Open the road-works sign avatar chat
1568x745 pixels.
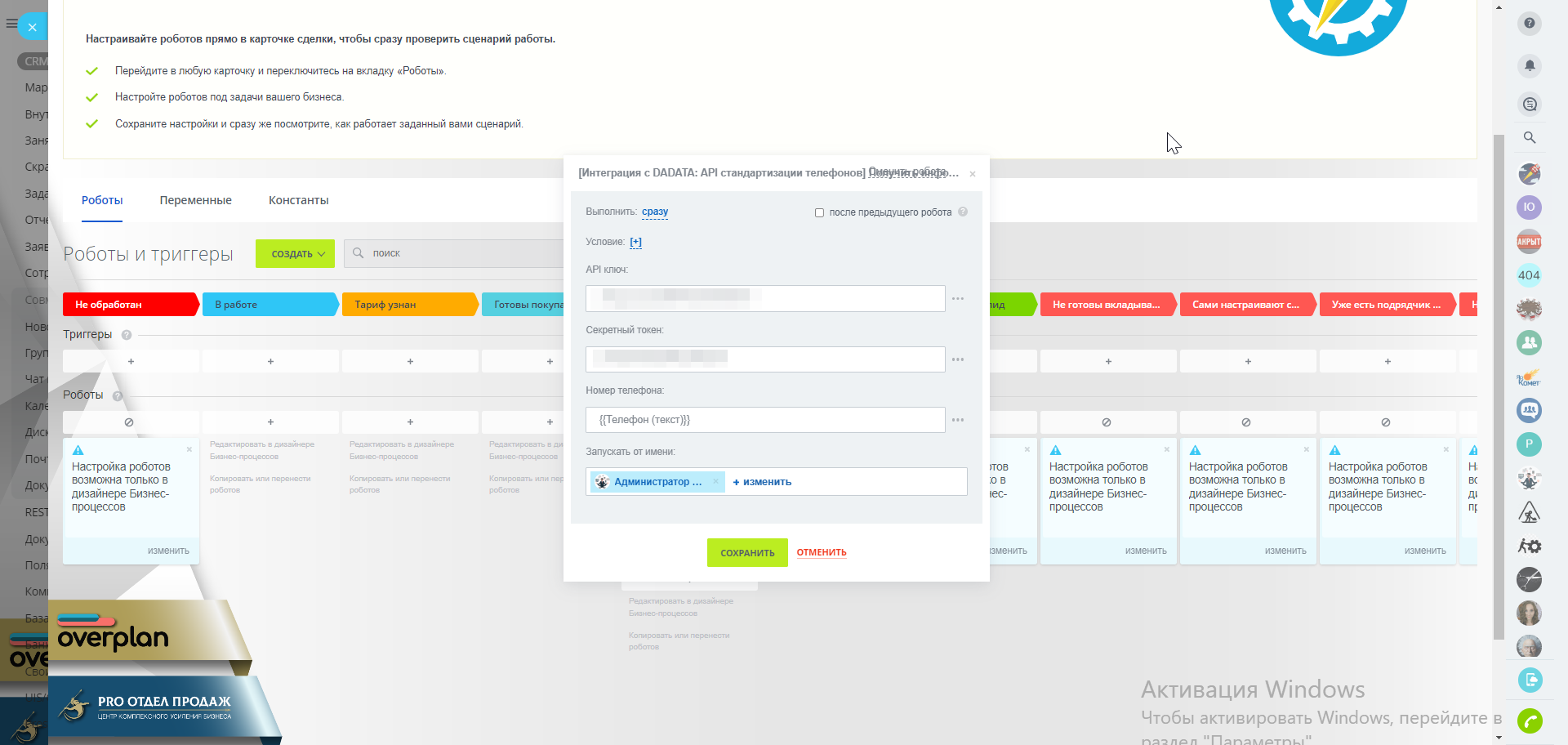pos(1529,511)
